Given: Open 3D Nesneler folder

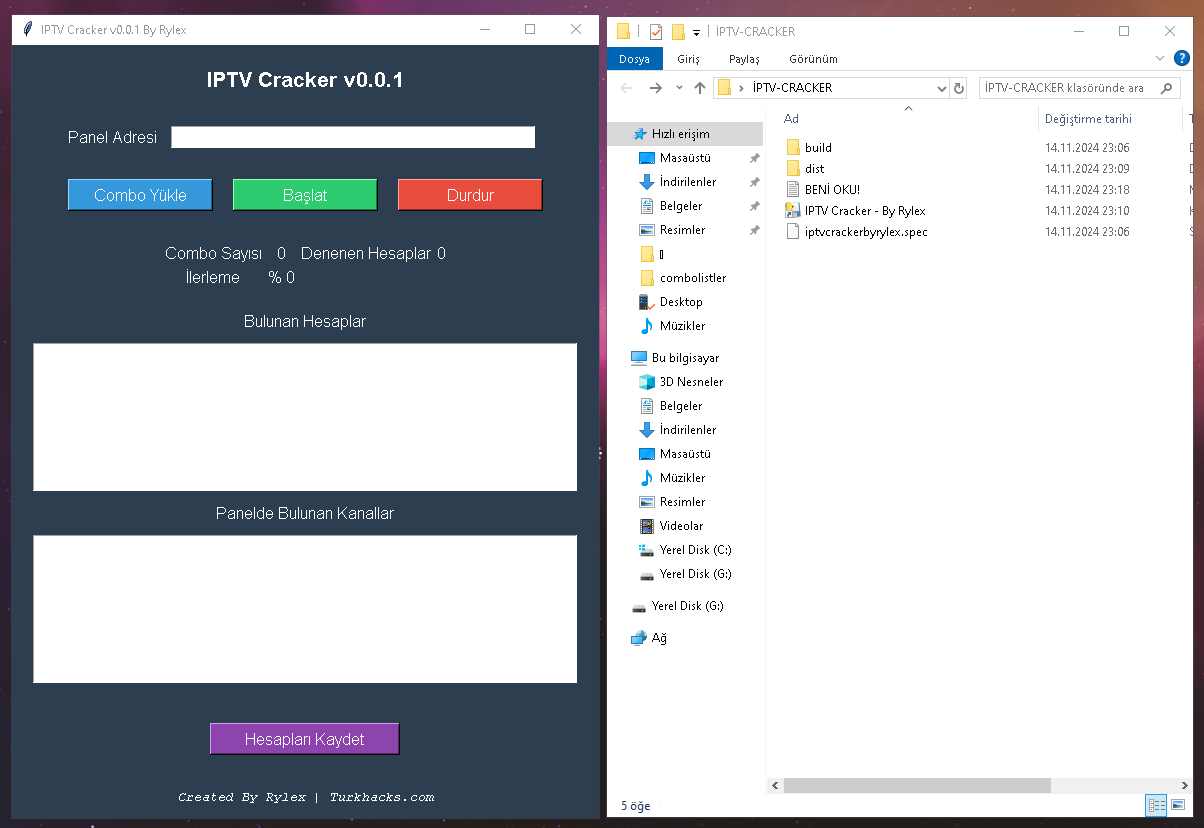Looking at the screenshot, I should [x=691, y=382].
